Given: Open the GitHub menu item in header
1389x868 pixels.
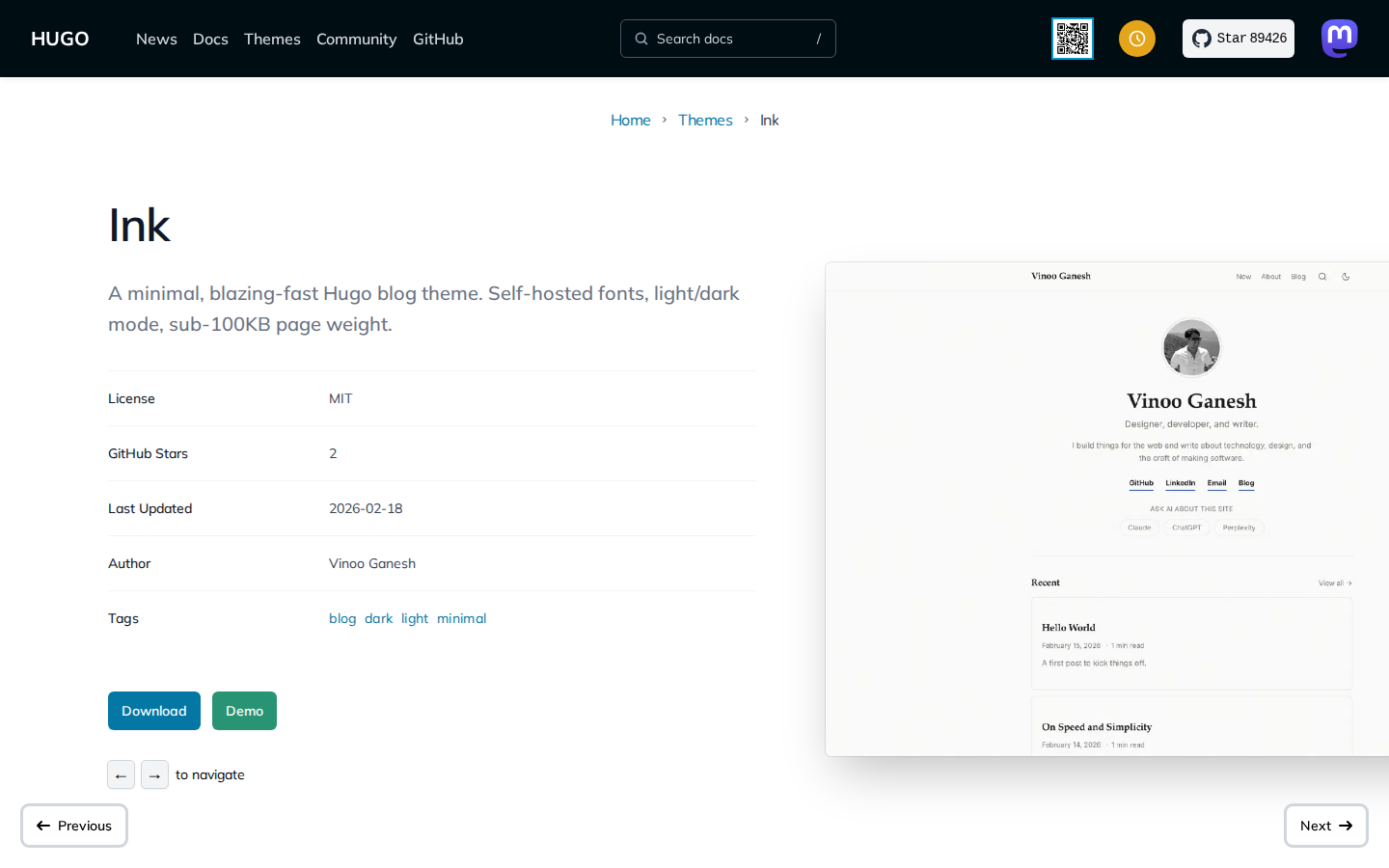Looking at the screenshot, I should tap(438, 39).
